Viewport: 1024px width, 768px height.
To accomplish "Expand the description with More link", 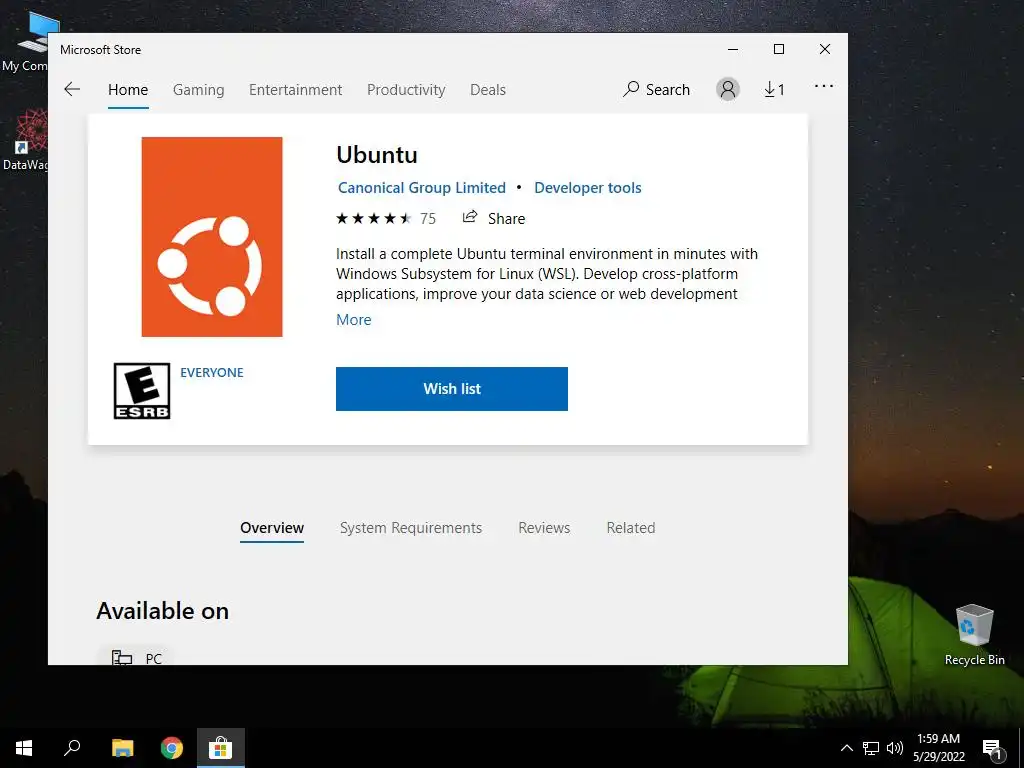I will [353, 319].
